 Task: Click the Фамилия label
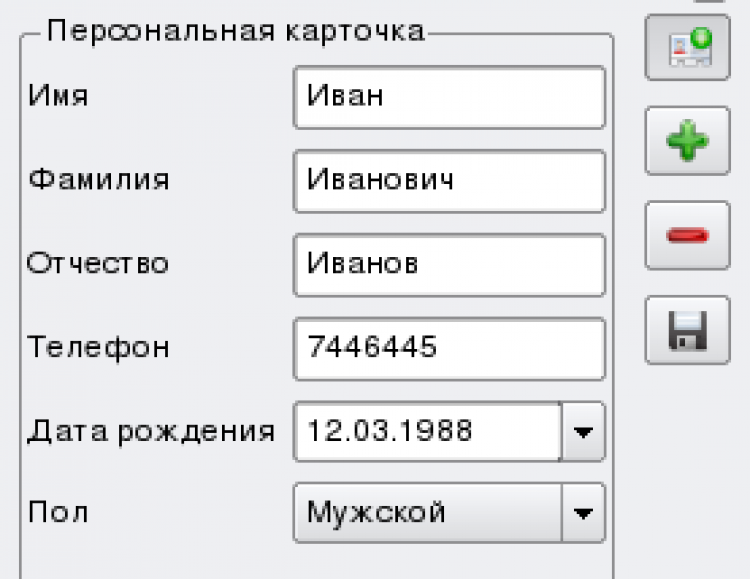[x=98, y=181]
